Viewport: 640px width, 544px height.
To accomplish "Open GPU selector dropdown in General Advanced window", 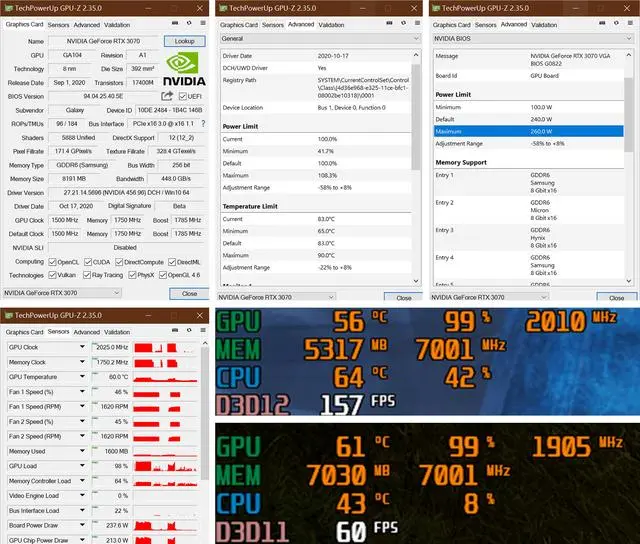I will [276, 297].
